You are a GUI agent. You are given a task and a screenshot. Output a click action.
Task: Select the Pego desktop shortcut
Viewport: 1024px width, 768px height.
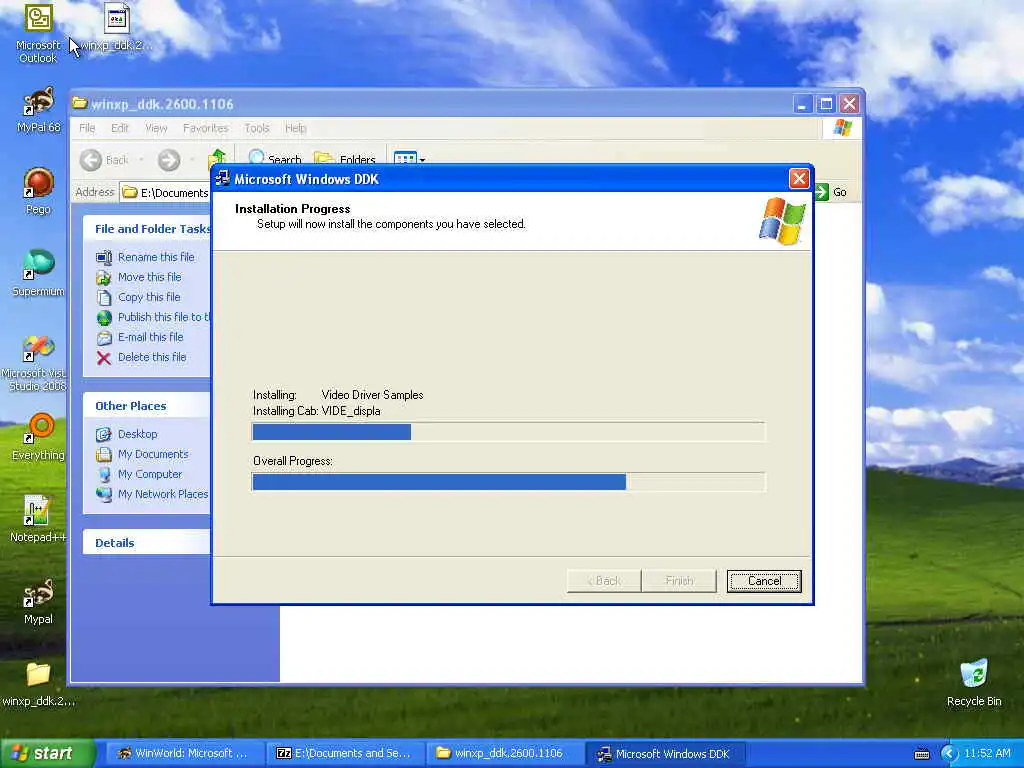[x=38, y=191]
